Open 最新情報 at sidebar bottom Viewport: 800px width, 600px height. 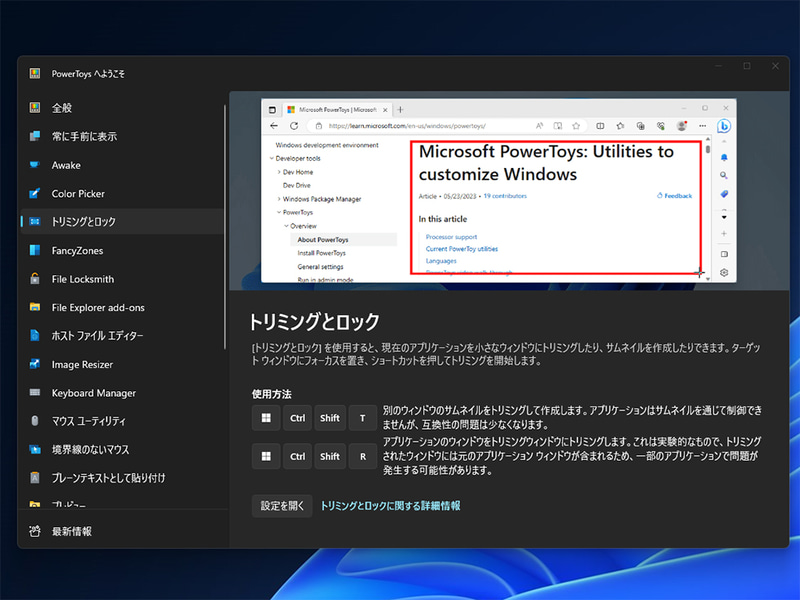[x=122, y=531]
